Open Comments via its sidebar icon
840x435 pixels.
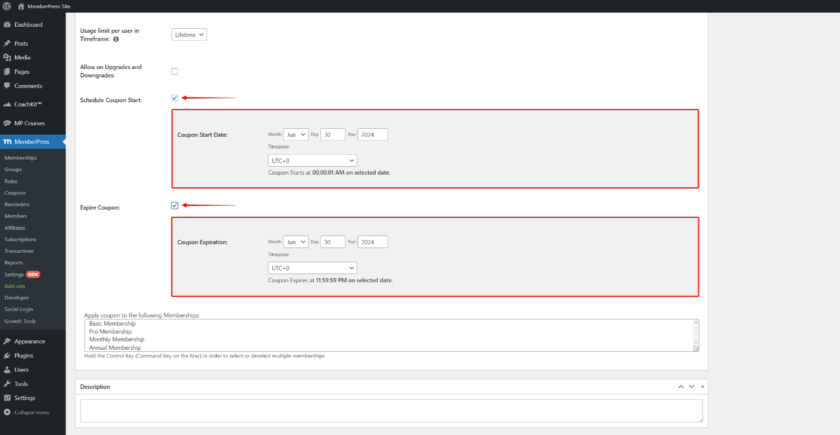7,86
